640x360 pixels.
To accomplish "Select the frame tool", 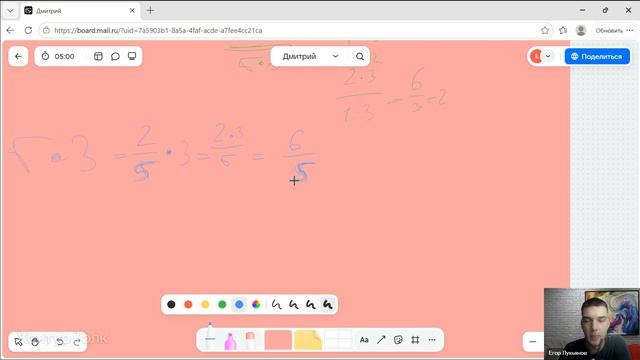I will pyautogui.click(x=415, y=340).
